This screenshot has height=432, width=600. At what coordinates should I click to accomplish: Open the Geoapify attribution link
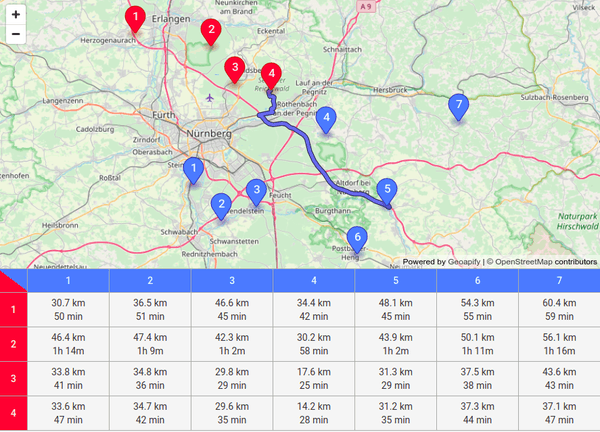pyautogui.click(x=464, y=262)
